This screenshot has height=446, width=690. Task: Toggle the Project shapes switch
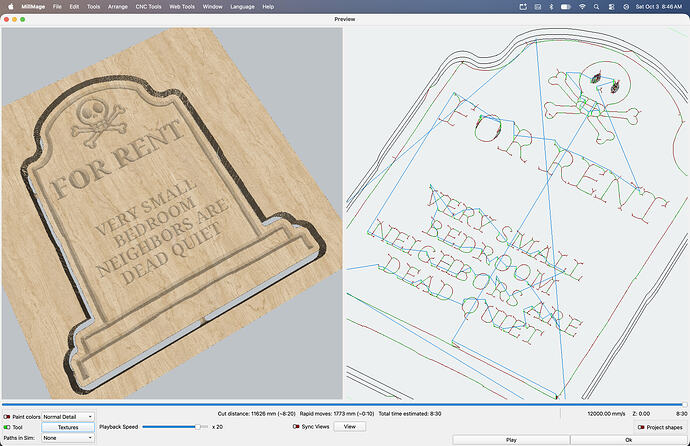pyautogui.click(x=641, y=427)
